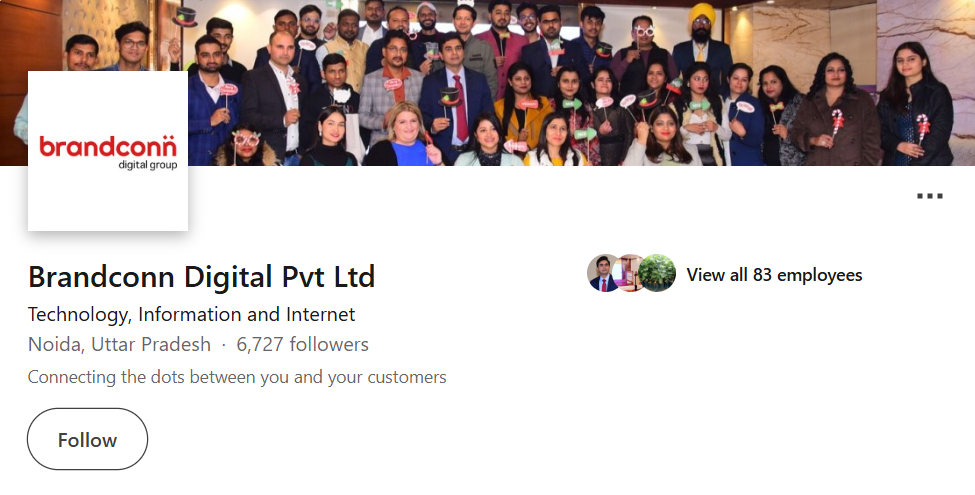Click the first employee avatar with red tie
The image size is (975, 495).
(605, 274)
